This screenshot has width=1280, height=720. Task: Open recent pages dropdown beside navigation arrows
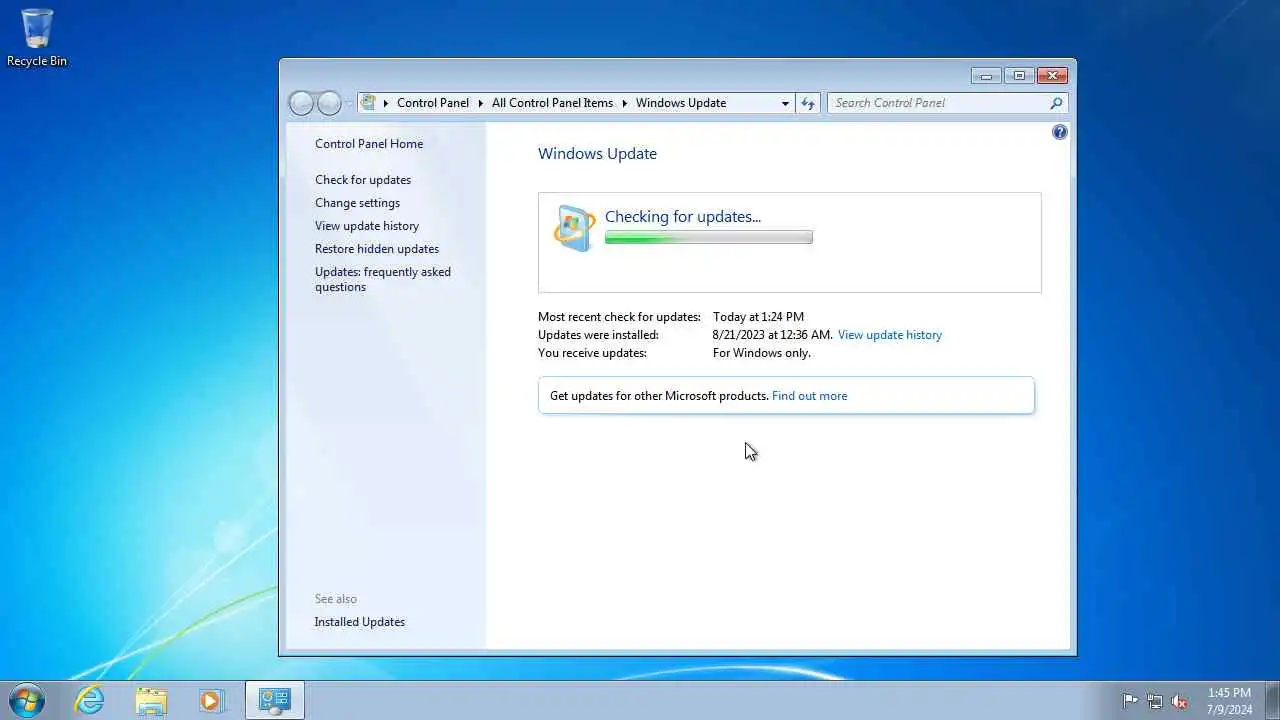click(x=349, y=103)
